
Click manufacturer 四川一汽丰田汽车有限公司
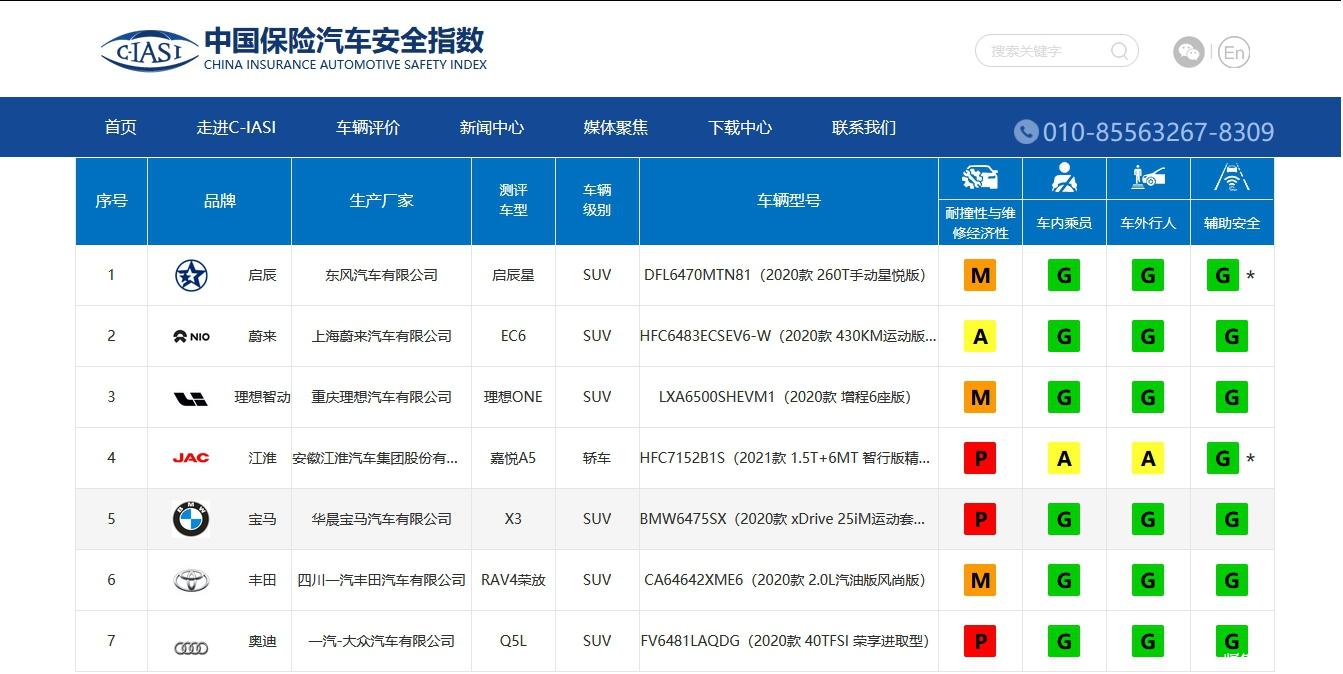tap(381, 580)
